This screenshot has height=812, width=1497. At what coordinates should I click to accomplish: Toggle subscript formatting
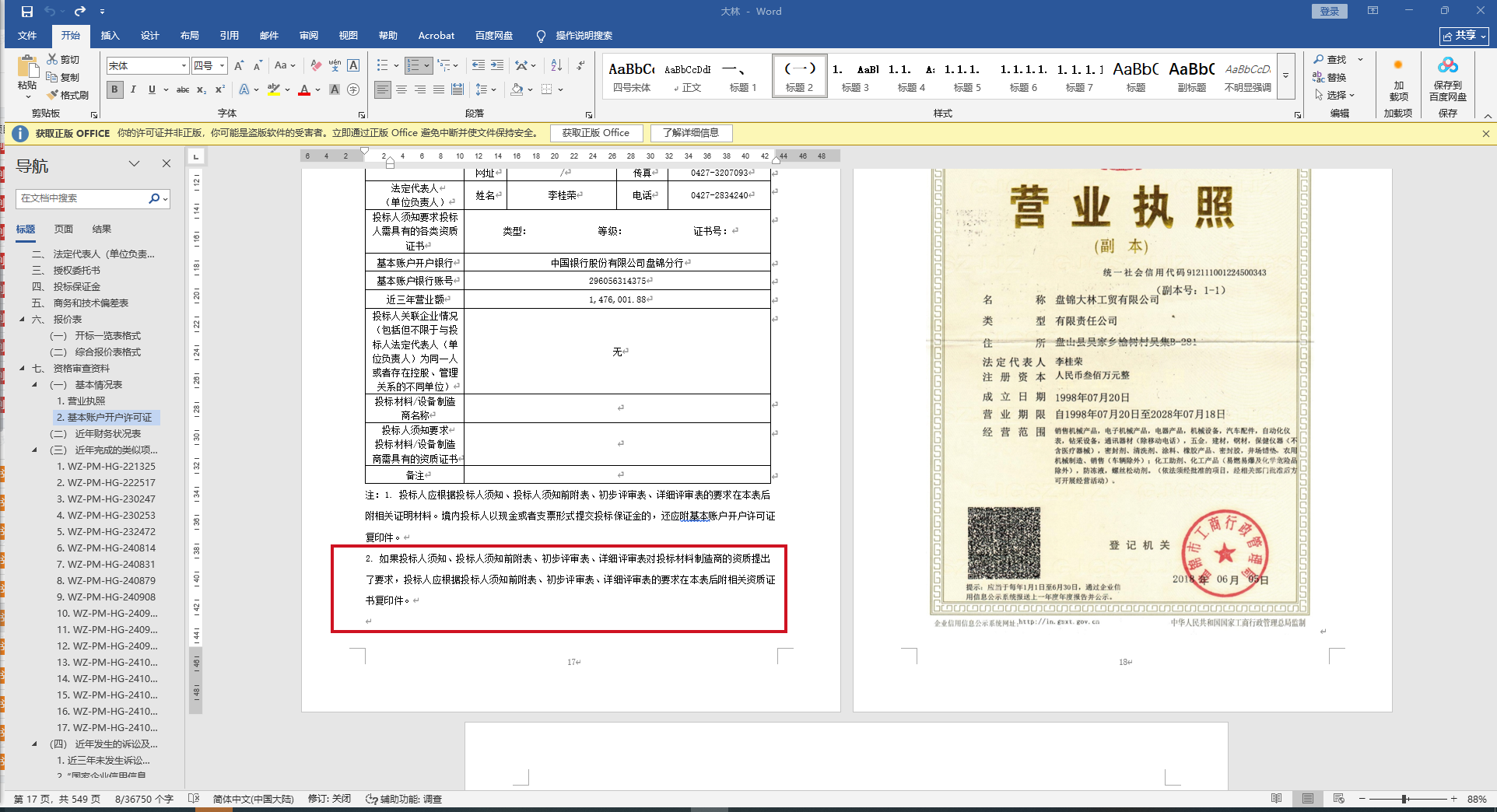[x=202, y=89]
